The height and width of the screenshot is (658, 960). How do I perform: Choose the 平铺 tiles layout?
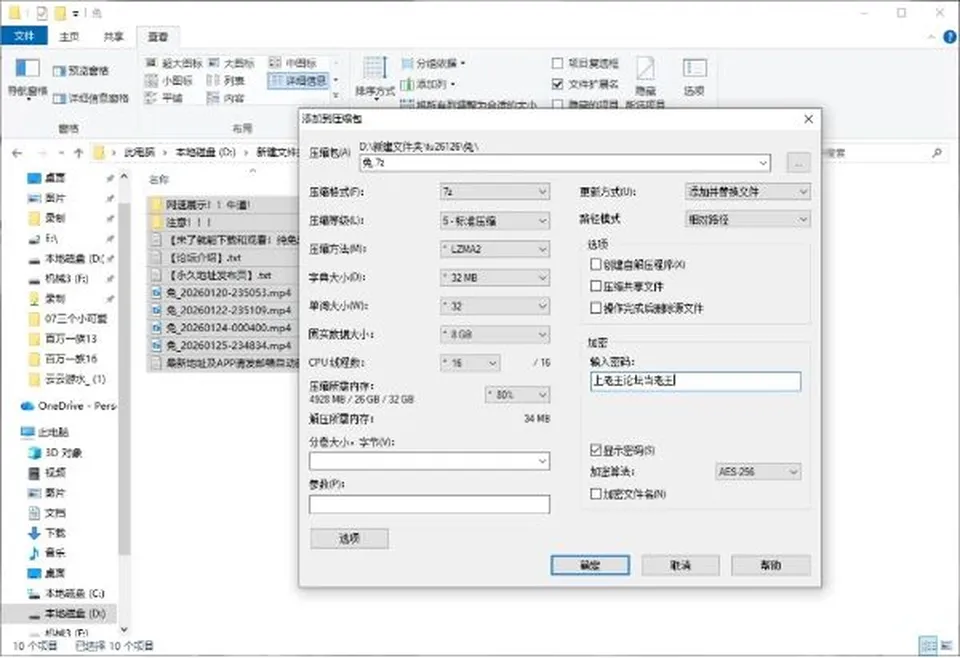pos(164,97)
